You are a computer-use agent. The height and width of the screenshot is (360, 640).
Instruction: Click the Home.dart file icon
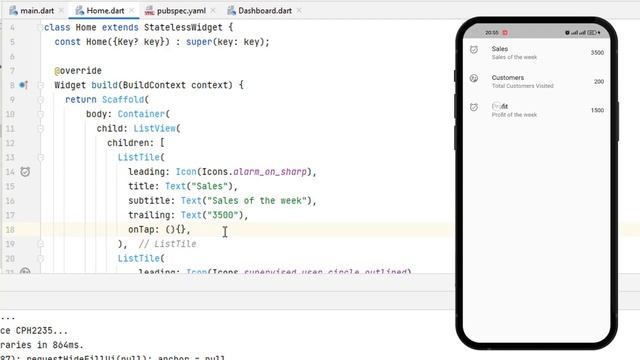pyautogui.click(x=80, y=11)
